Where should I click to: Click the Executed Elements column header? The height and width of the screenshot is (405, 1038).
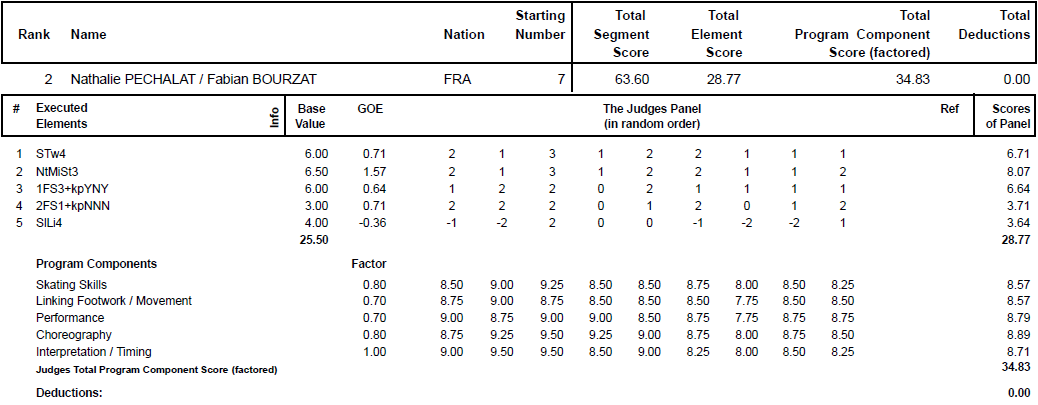tap(62, 116)
